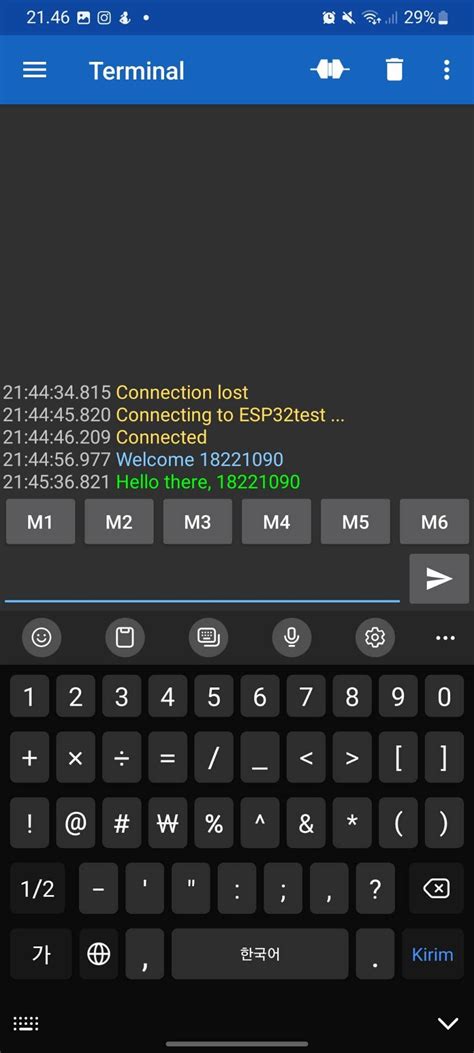Send message with the arrow button

439,578
